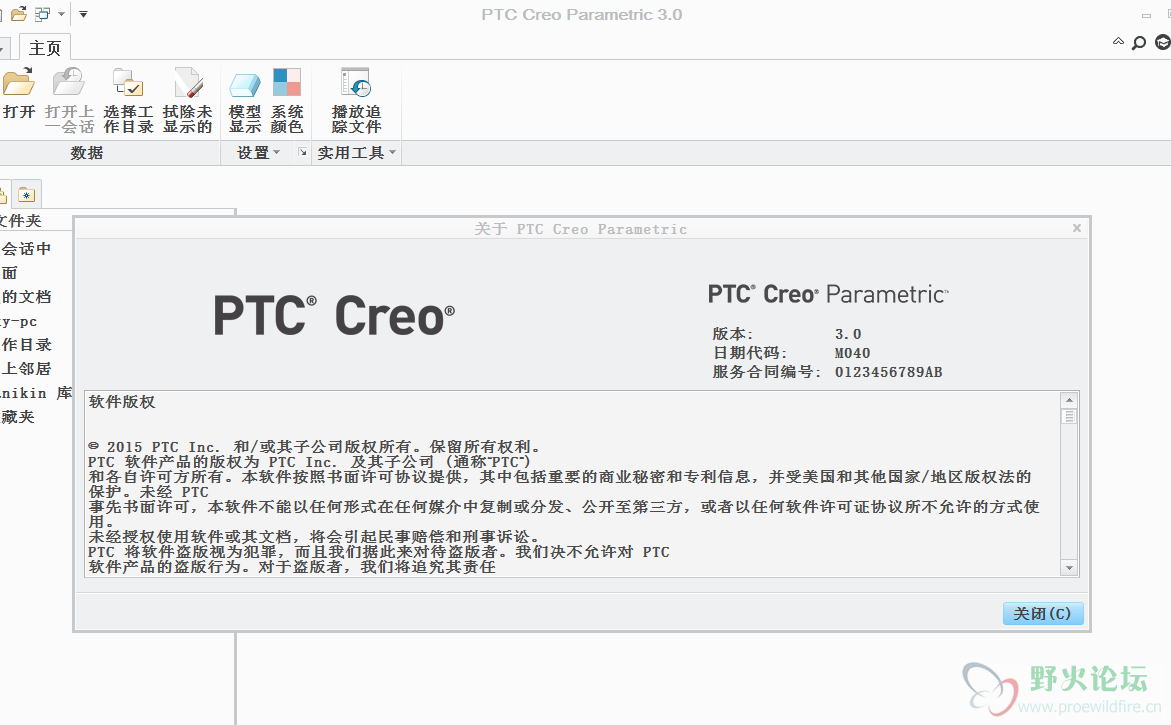
Task: Click the settings group dialog launcher arrow
Action: click(302, 152)
